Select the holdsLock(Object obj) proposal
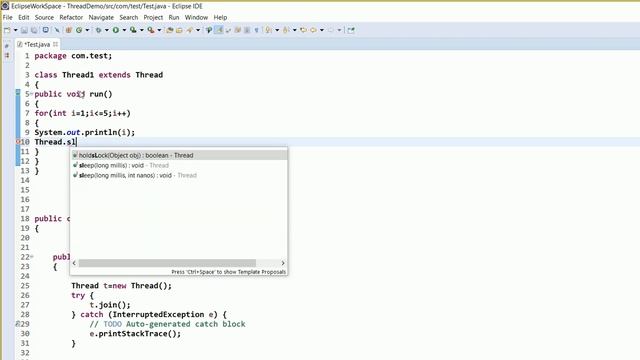Image resolution: width=640 pixels, height=360 pixels. (x=179, y=155)
